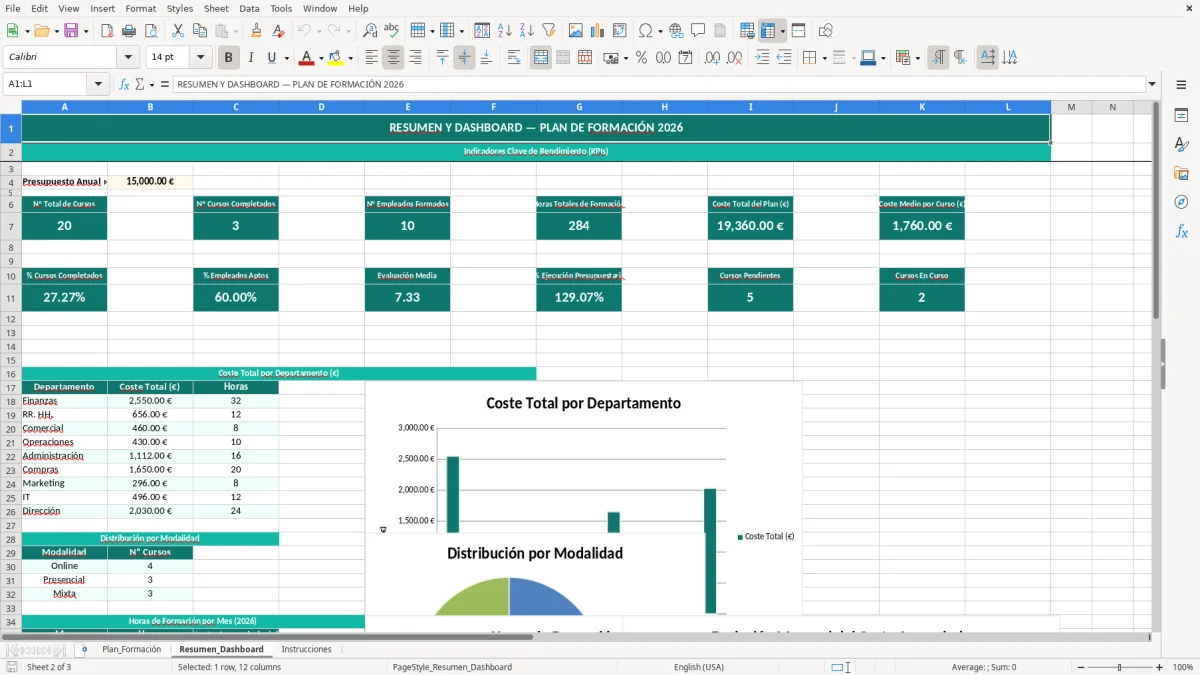This screenshot has width=1200, height=675.
Task: Clear direct formatting icon
Action: tap(278, 31)
